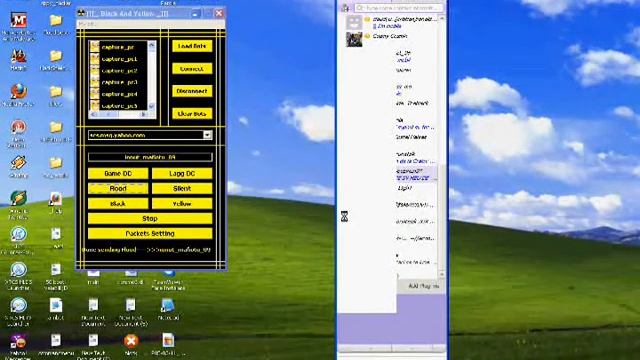The width and height of the screenshot is (640, 360).
Task: Select capture_ps3 in the bot list
Action: [x=119, y=82]
